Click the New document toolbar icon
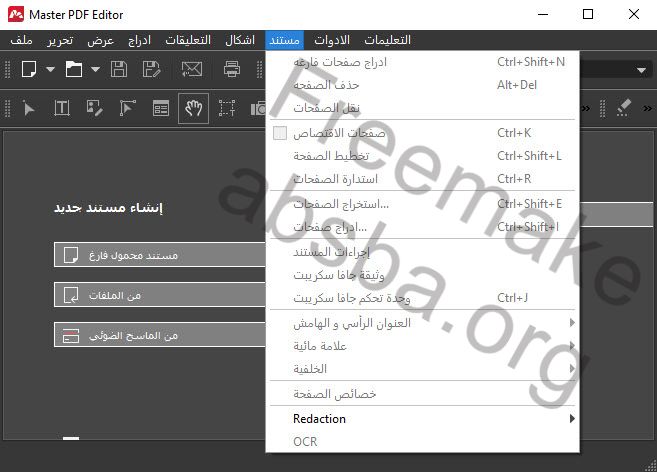 [x=29, y=69]
